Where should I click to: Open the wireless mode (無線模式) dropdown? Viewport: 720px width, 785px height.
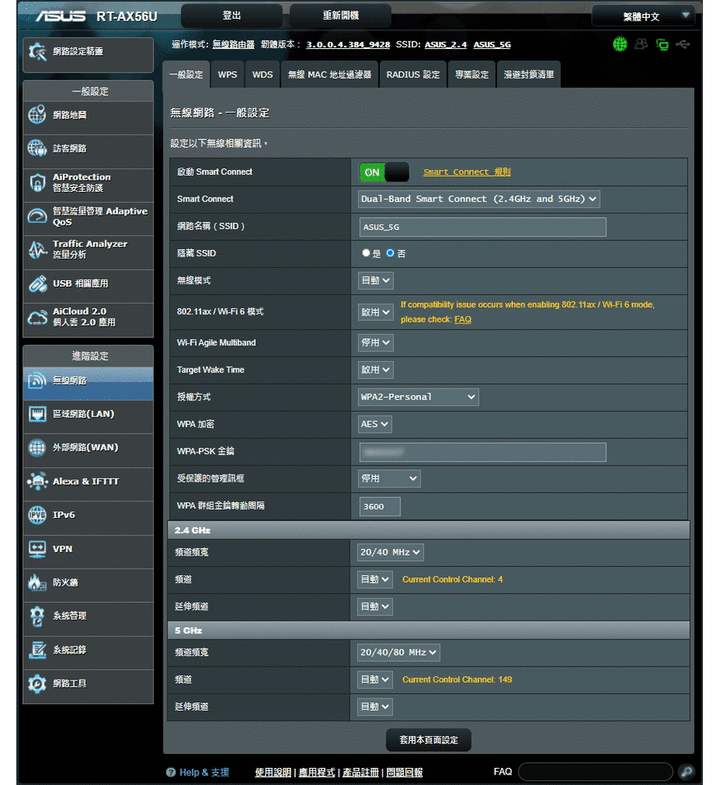(376, 280)
